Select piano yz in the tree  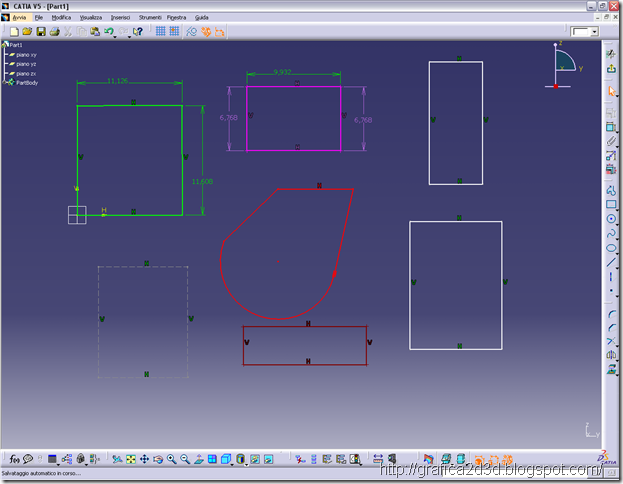pyautogui.click(x=26, y=64)
